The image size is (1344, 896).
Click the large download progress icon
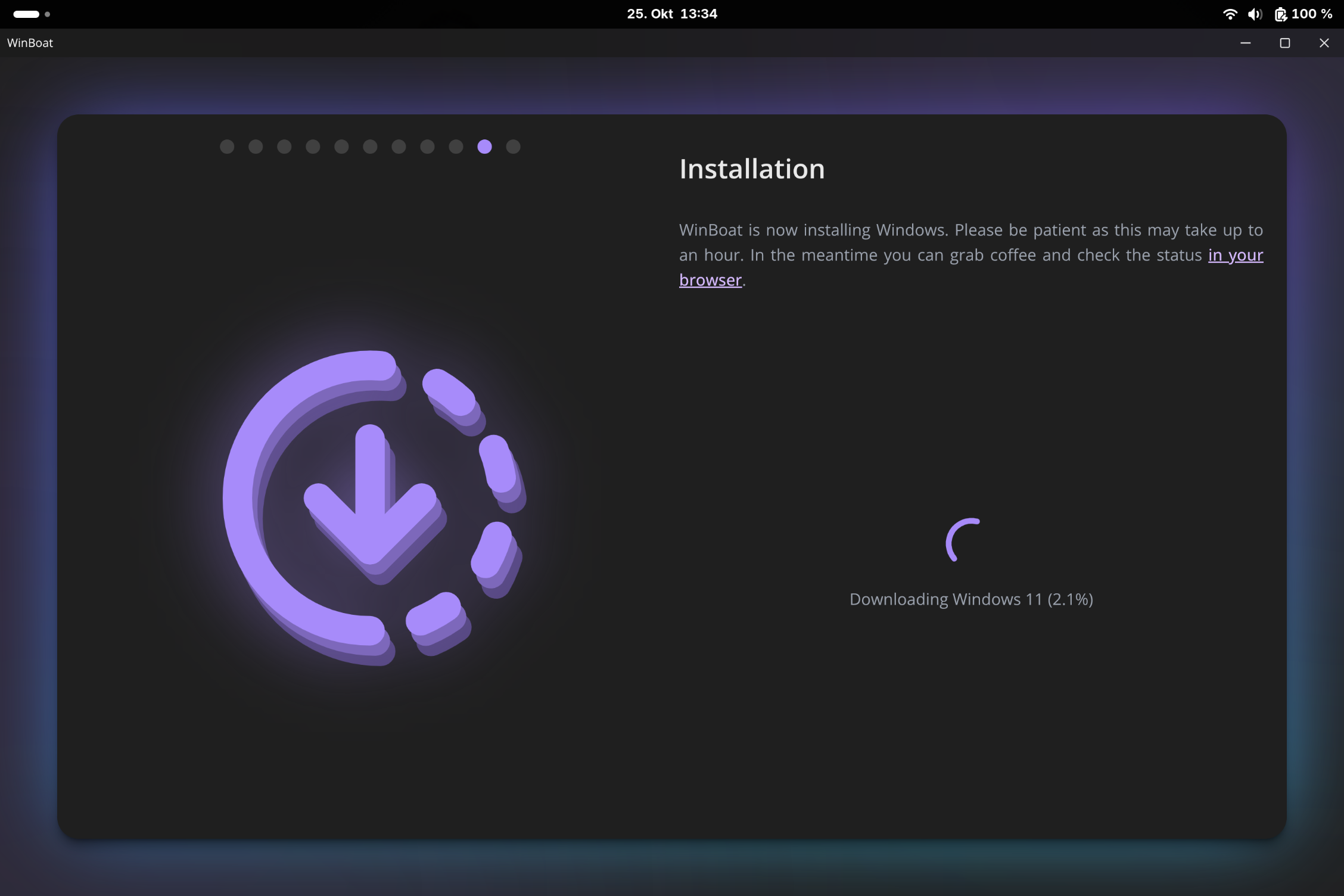(374, 506)
